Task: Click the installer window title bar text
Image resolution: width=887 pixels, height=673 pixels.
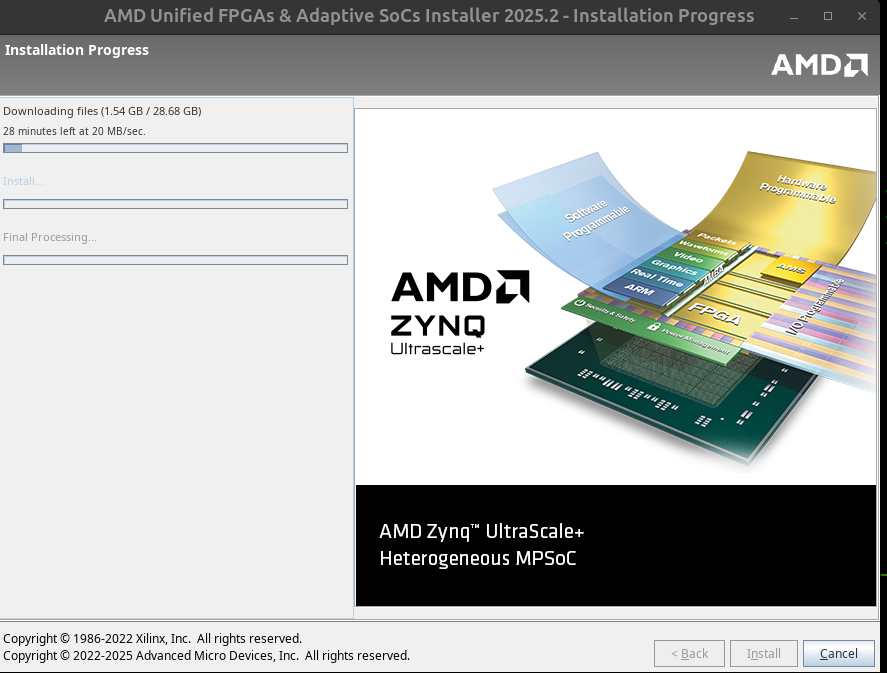Action: [x=429, y=16]
